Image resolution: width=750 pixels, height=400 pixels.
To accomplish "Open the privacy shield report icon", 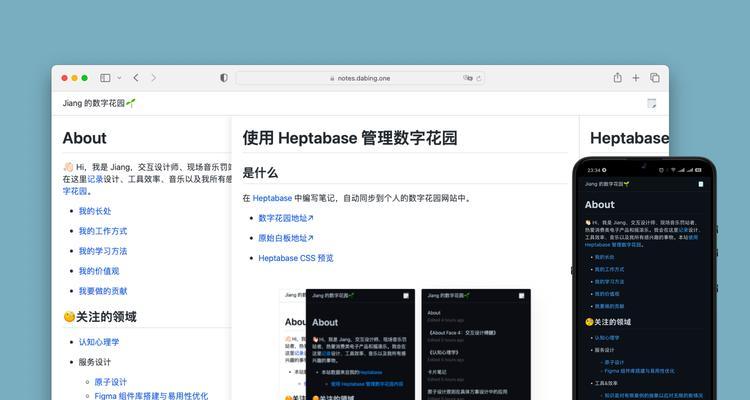I will pos(224,78).
